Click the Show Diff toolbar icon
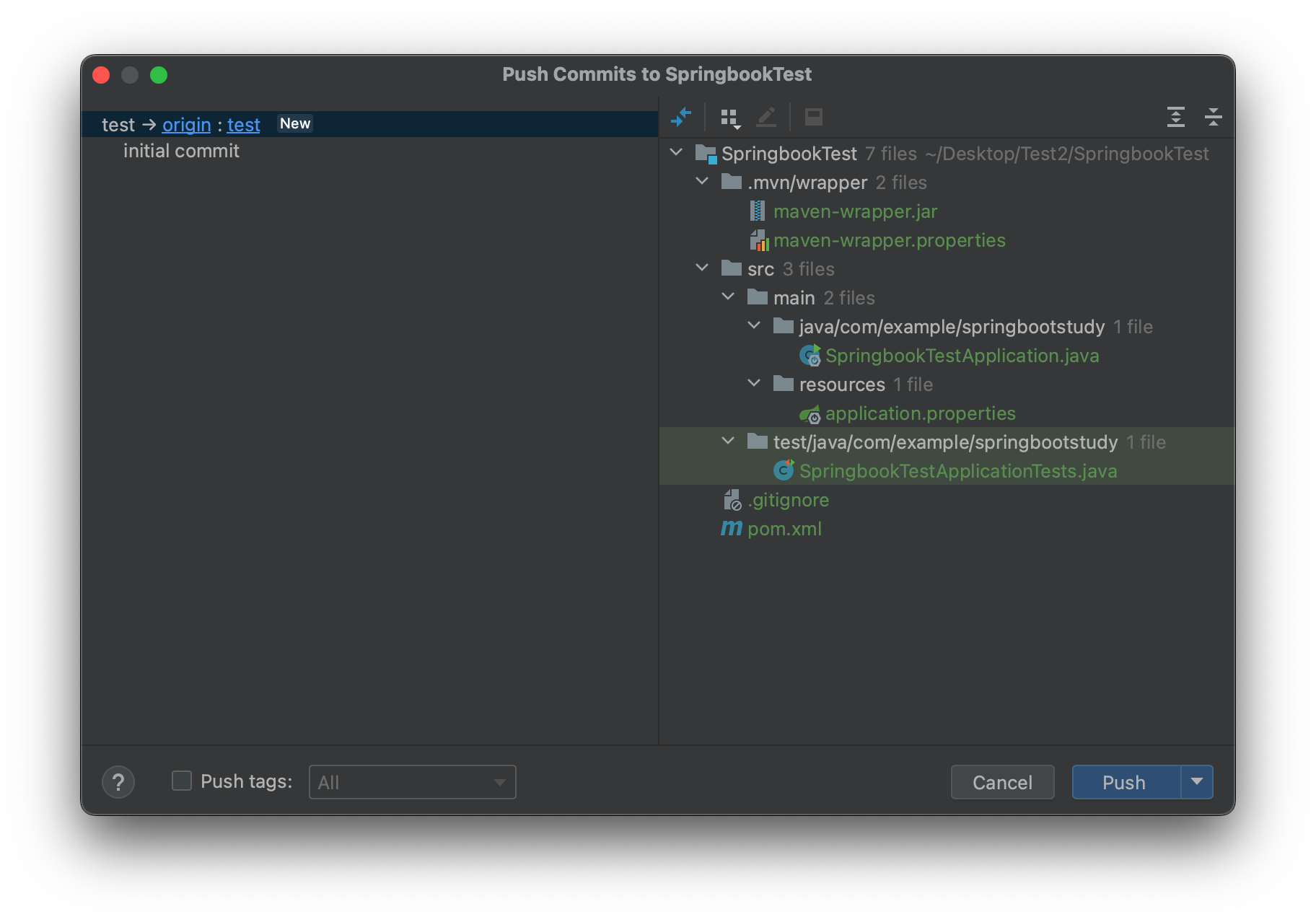This screenshot has height=922, width=1316. coord(680,117)
